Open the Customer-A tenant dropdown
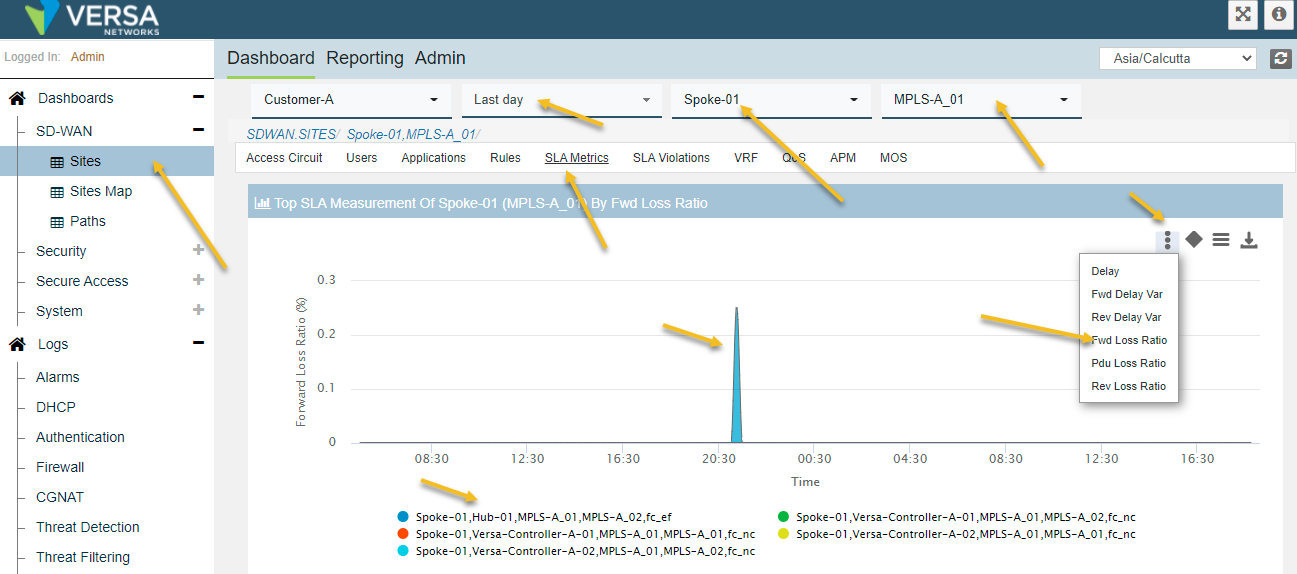The image size is (1297, 574). tap(351, 100)
